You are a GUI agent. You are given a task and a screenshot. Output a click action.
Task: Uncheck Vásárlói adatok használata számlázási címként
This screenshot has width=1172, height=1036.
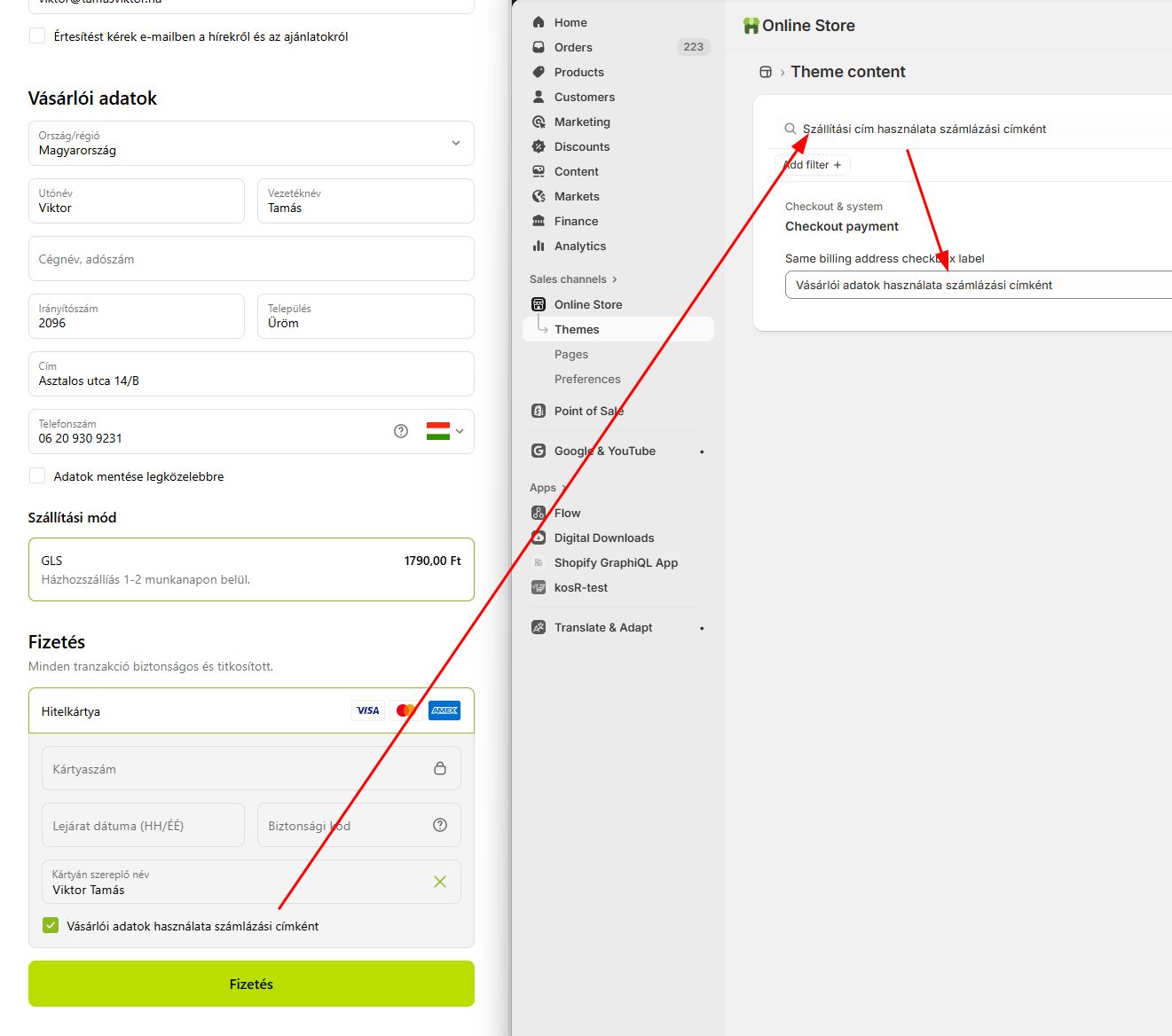click(51, 926)
